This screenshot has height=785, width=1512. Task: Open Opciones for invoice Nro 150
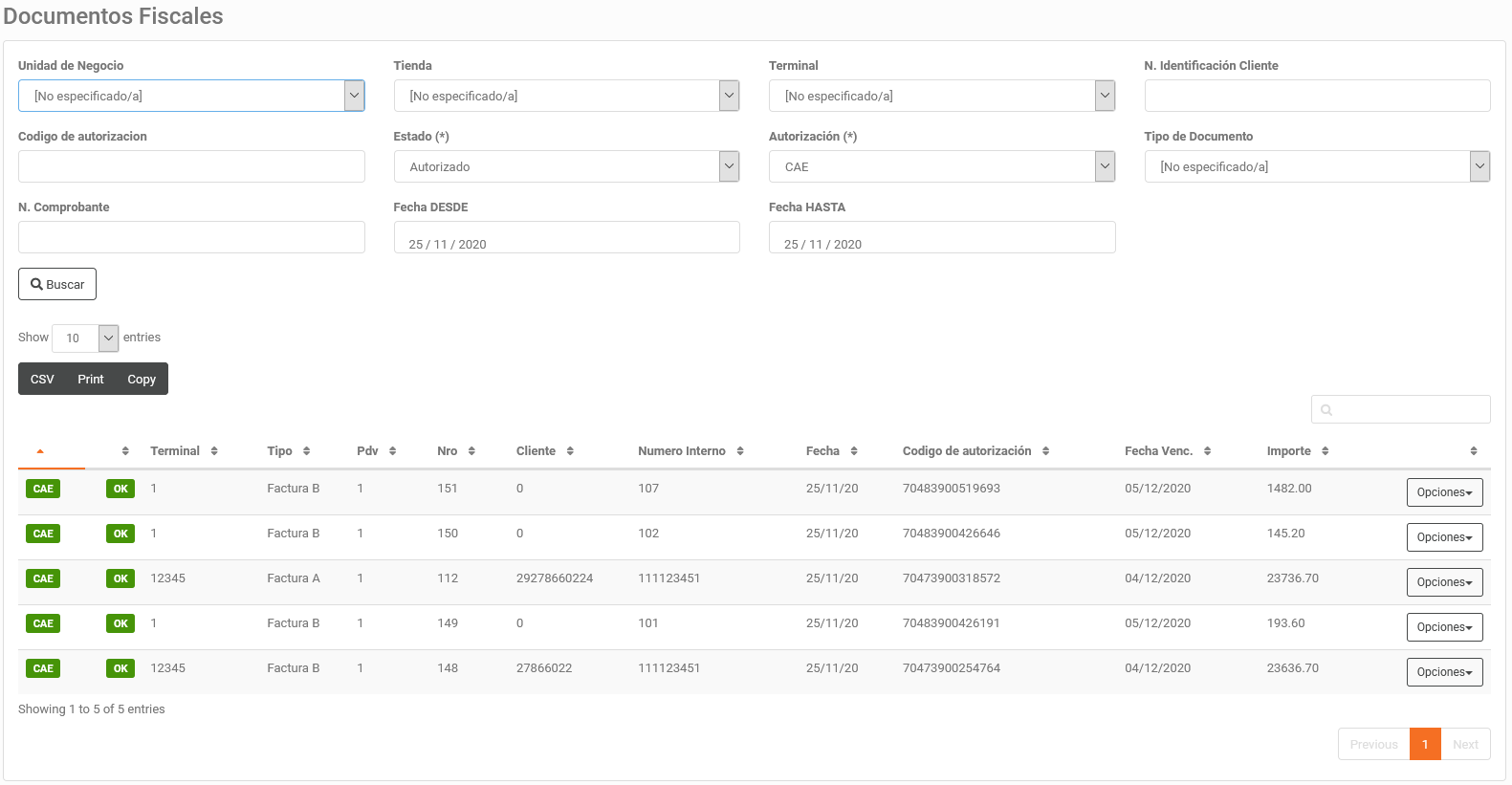1444,537
